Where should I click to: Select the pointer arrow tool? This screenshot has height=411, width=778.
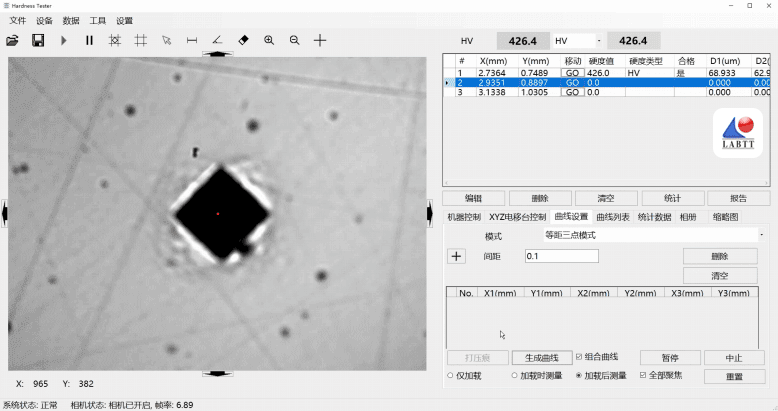point(166,40)
